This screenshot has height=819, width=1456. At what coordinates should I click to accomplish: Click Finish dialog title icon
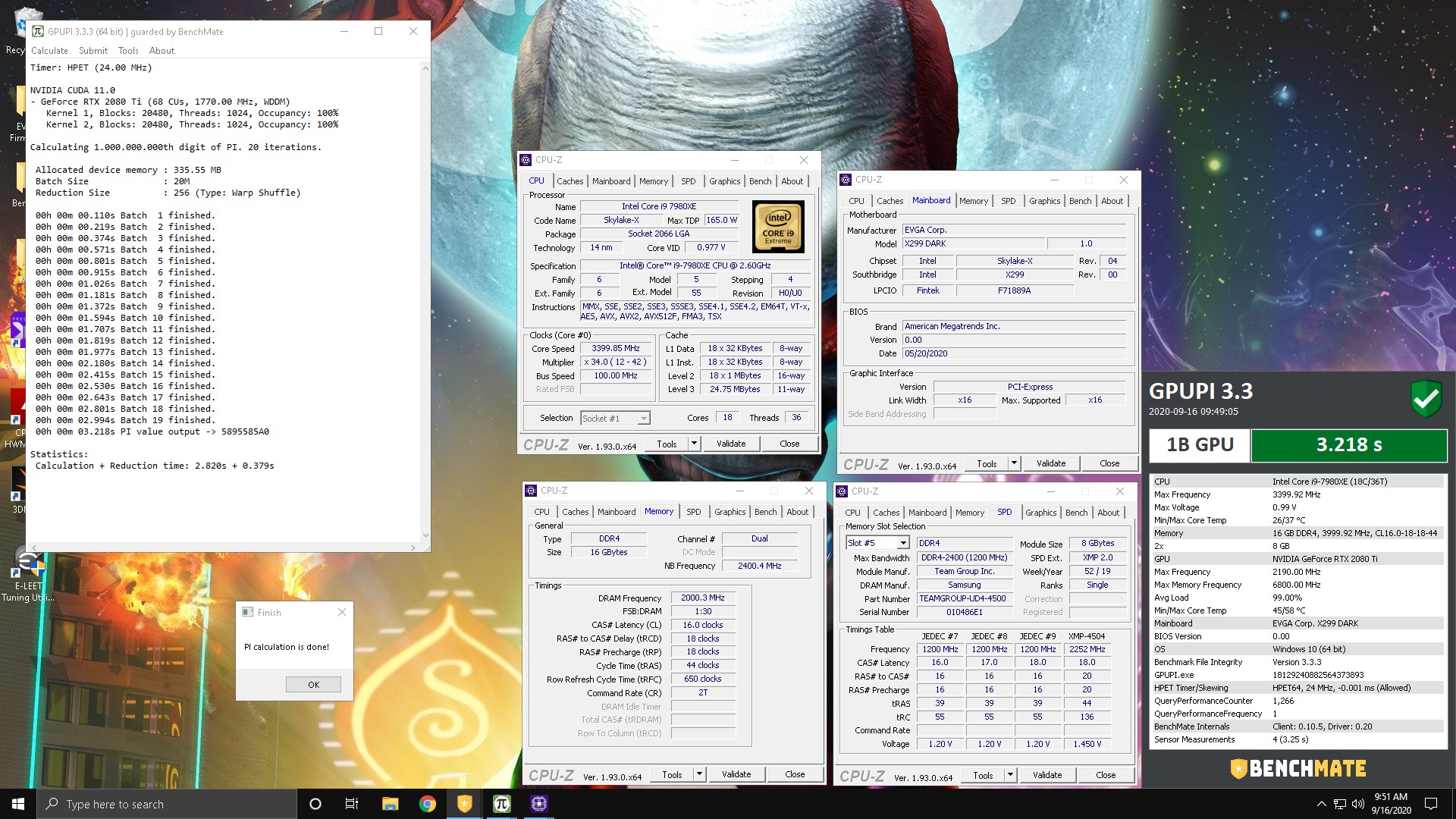(247, 612)
